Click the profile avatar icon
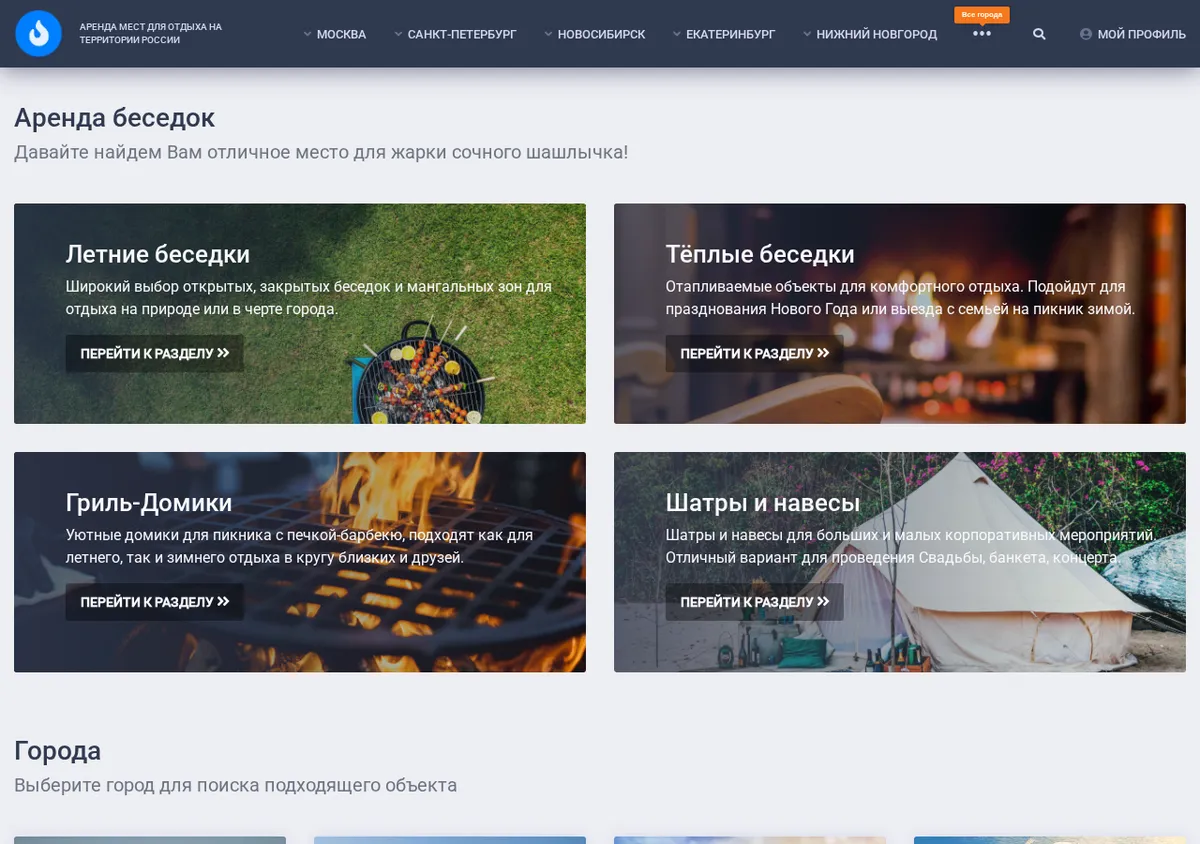 [x=1086, y=34]
